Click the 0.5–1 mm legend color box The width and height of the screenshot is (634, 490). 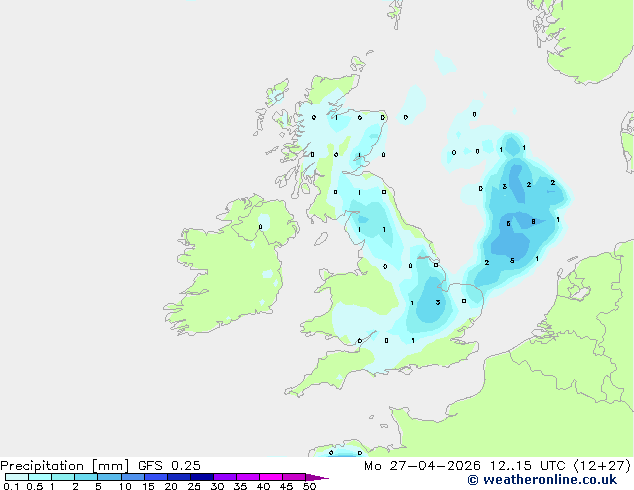point(40,477)
